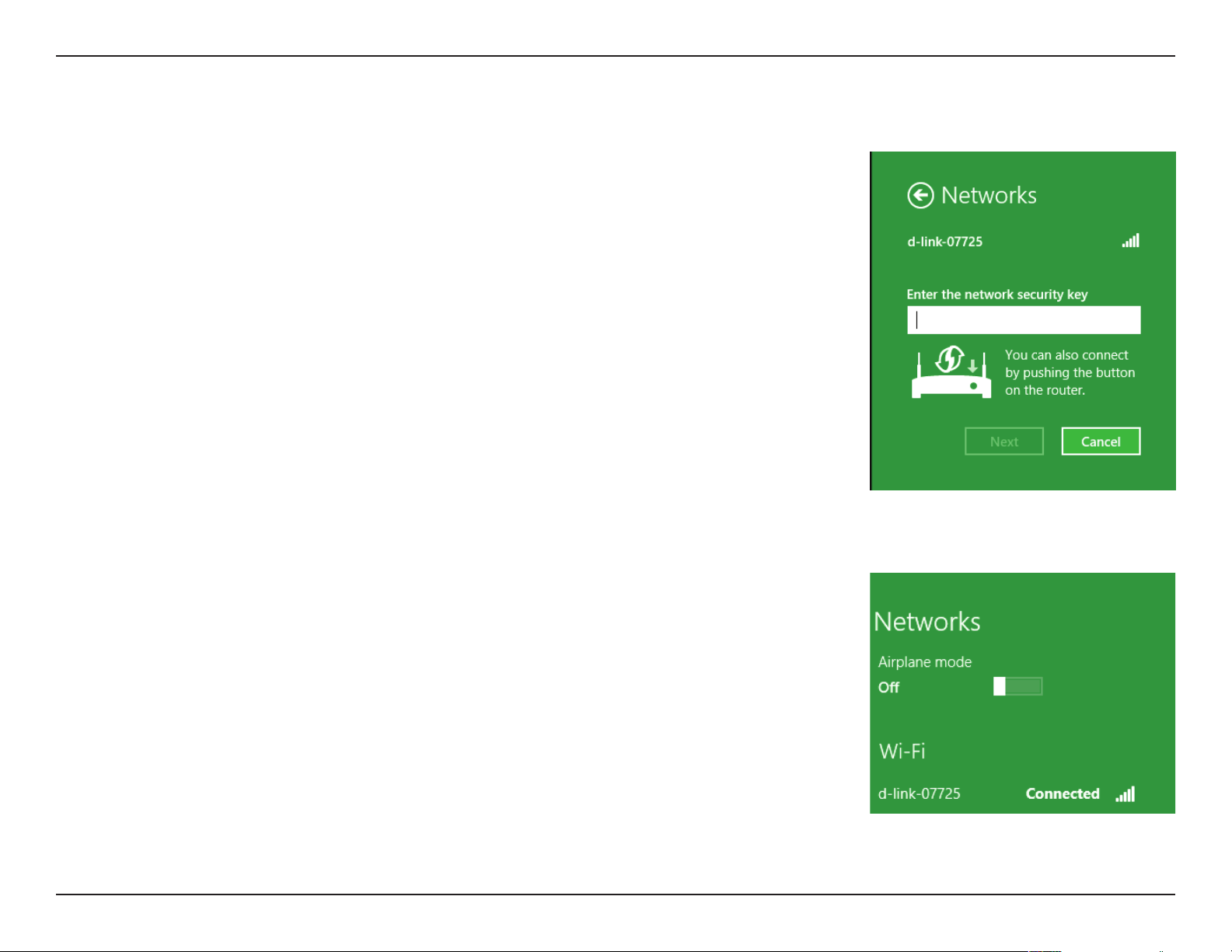Click signal strength icon beside Connected

pos(1126,793)
